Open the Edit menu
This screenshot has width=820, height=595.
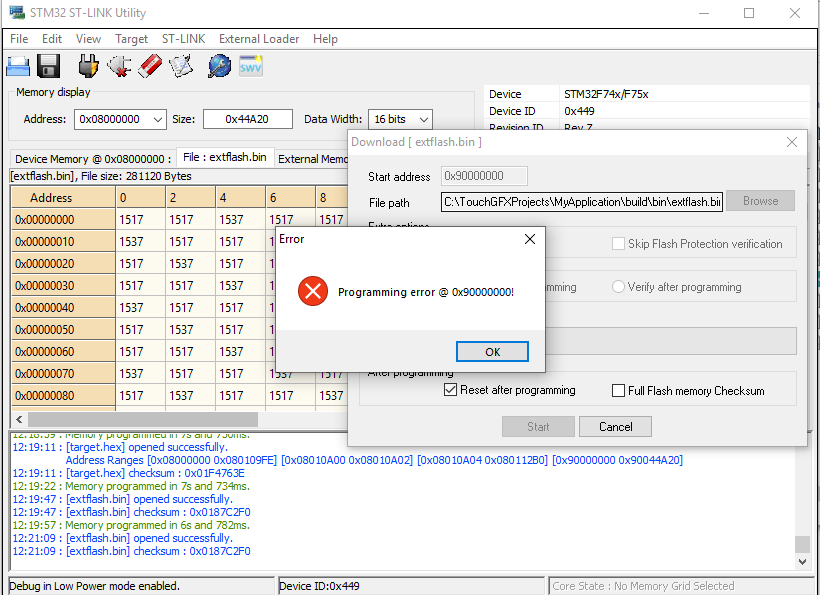(x=52, y=39)
